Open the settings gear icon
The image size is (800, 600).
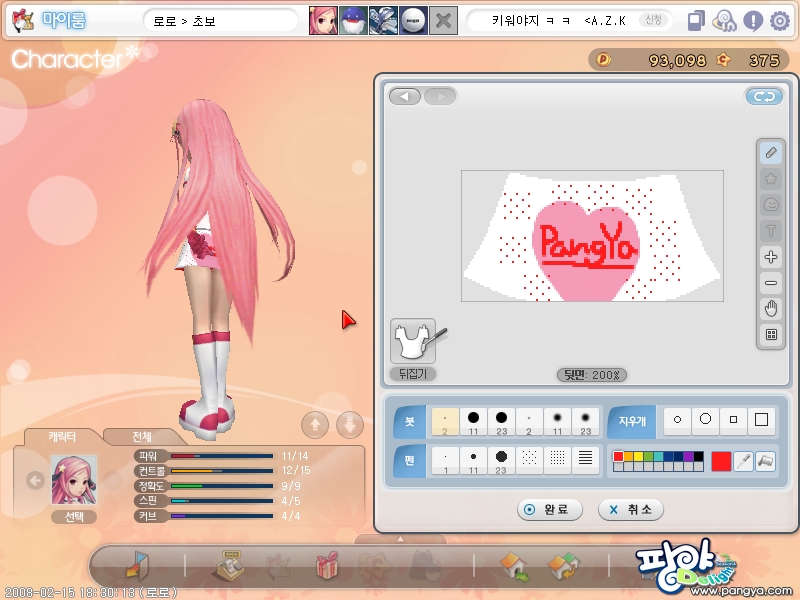click(x=780, y=21)
